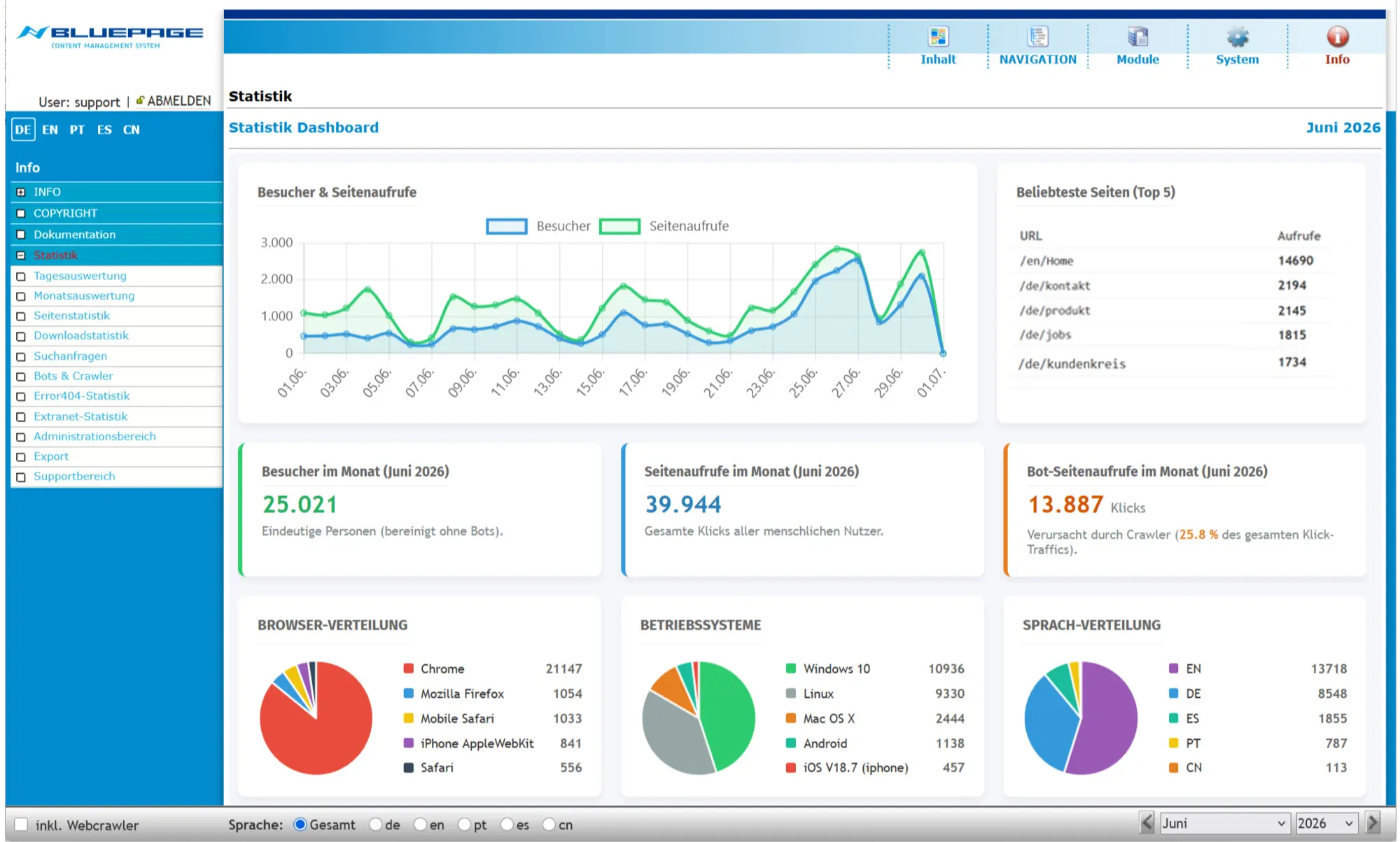This screenshot has height=842, width=1400.
Task: Click the ABMELDEN logout lock icon
Action: (x=140, y=100)
